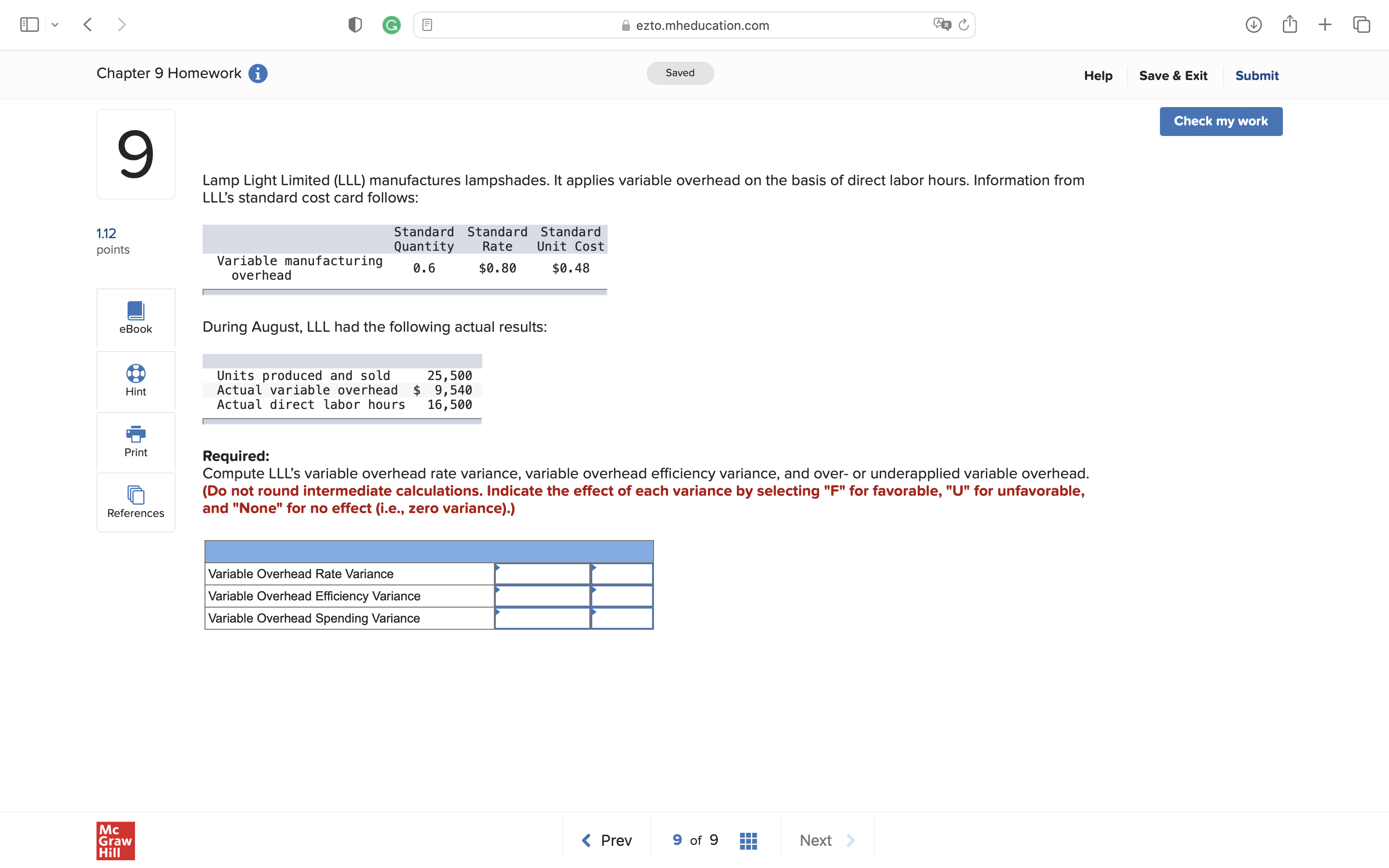Open the question grid navigator icon
The image size is (1389, 868).
coord(748,841)
